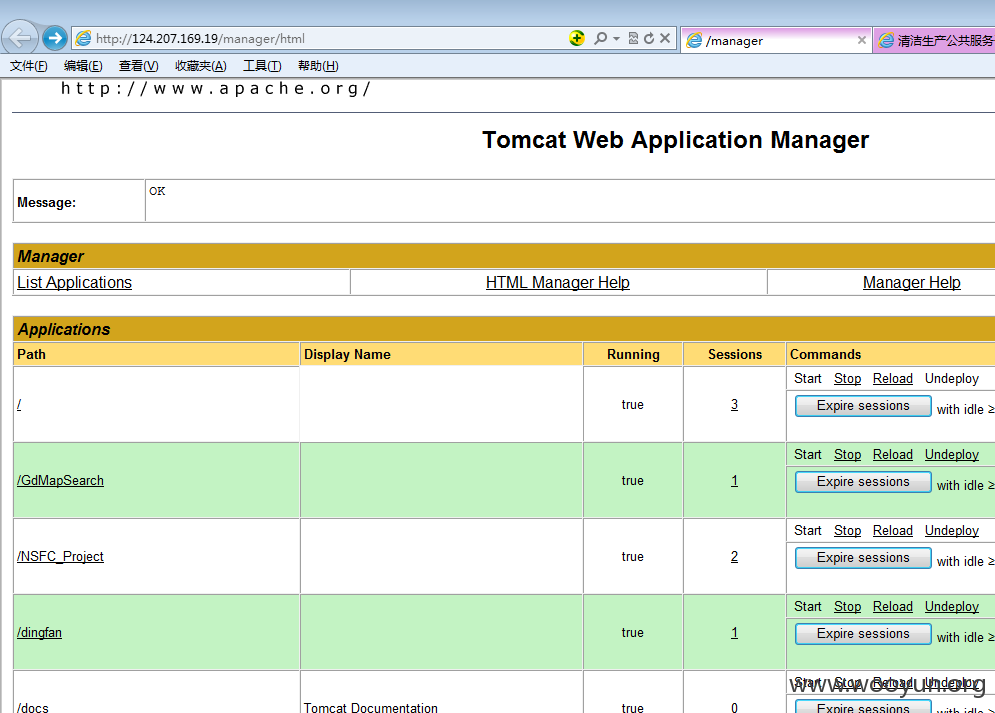Click the Running column header
This screenshot has height=713, width=995.
pyautogui.click(x=633, y=355)
